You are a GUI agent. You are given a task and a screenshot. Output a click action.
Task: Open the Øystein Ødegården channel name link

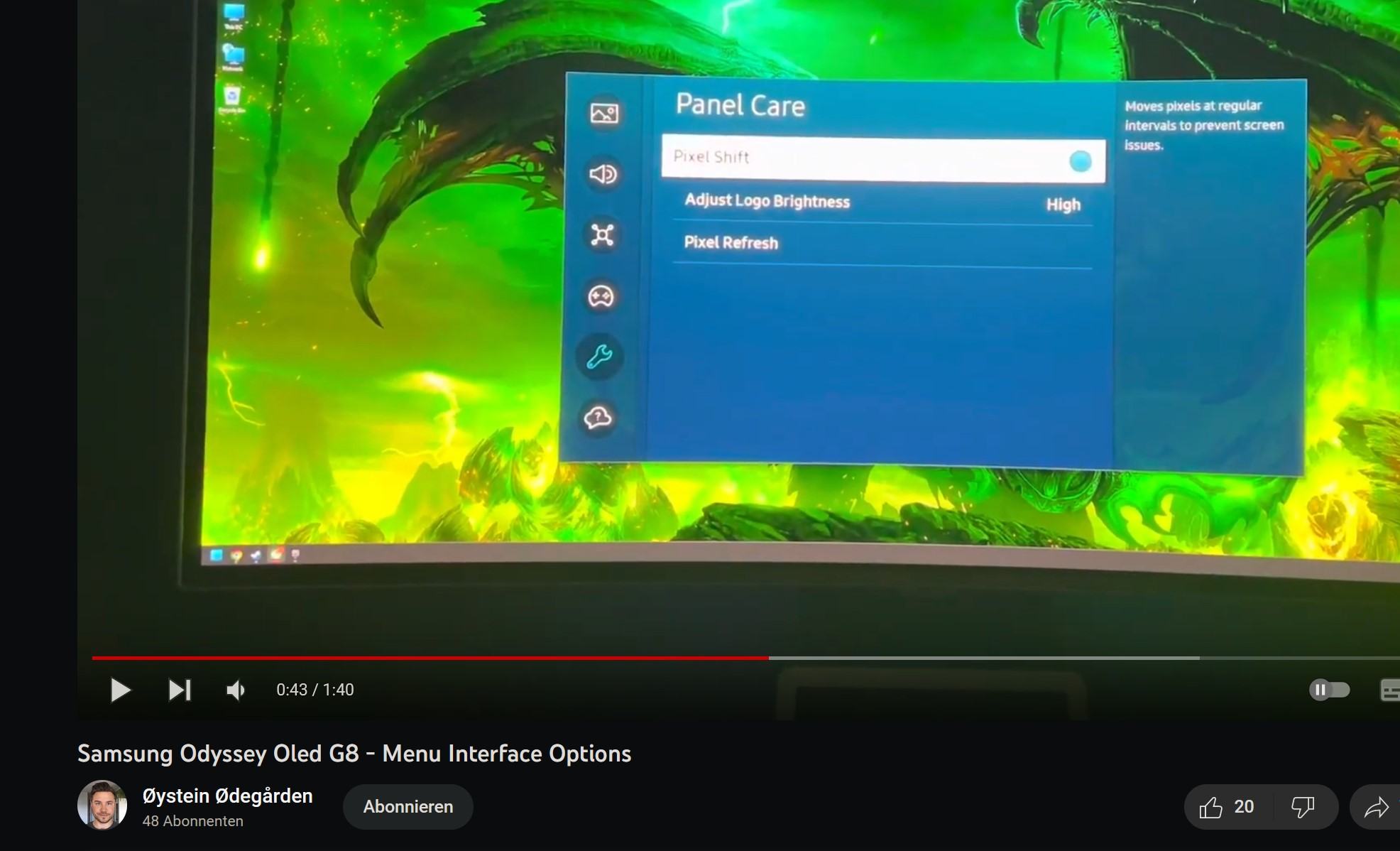pyautogui.click(x=227, y=796)
